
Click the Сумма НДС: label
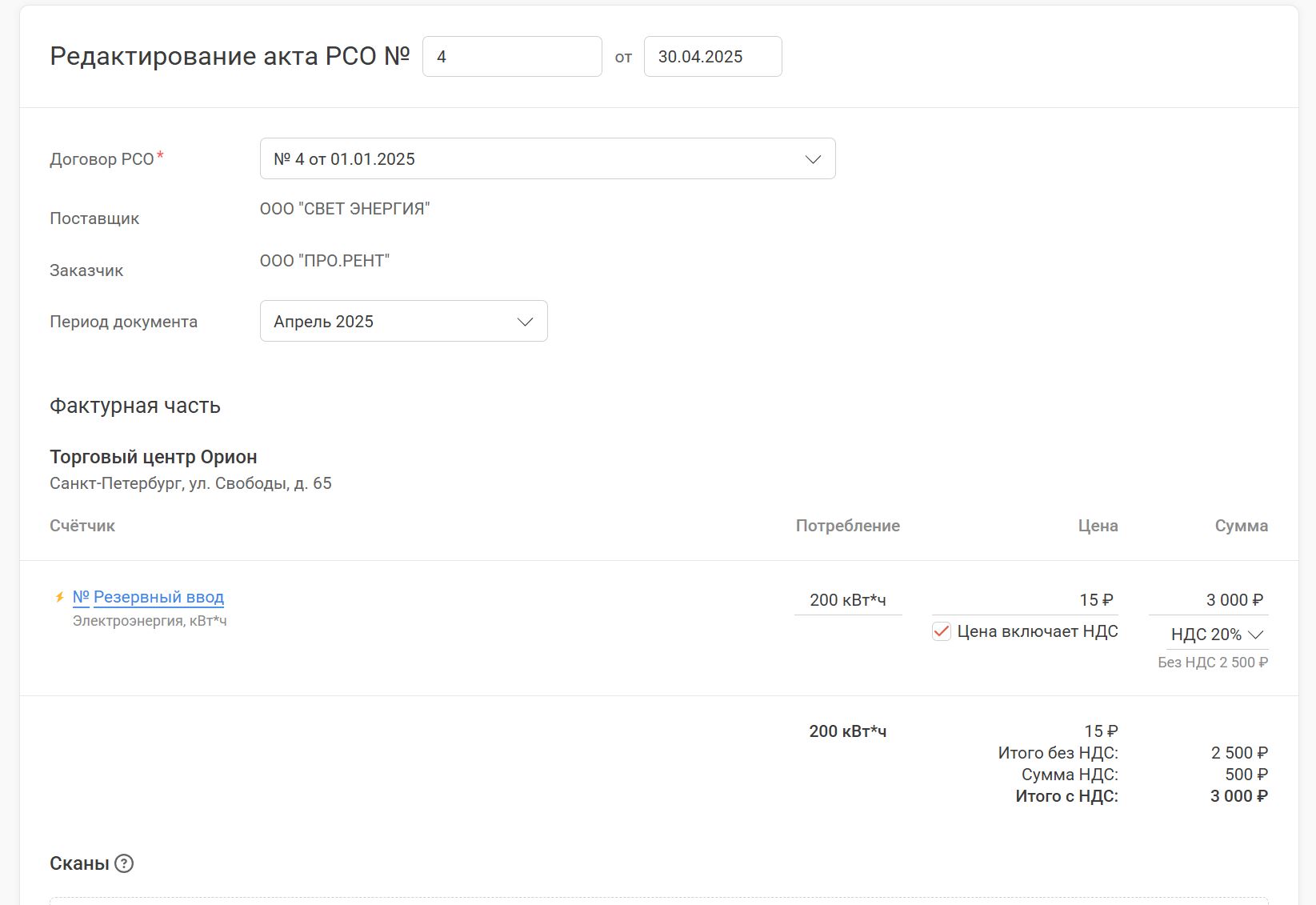1070,775
